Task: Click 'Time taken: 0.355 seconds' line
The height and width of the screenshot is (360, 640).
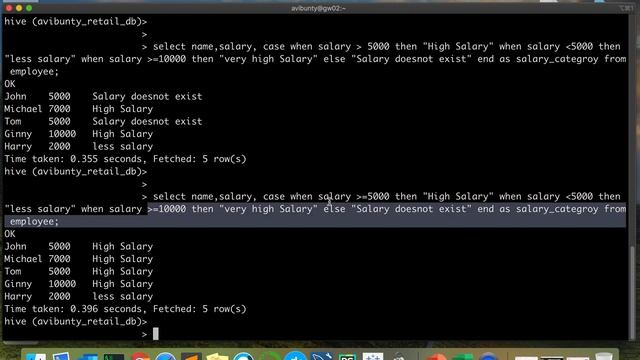Action: 125,159
